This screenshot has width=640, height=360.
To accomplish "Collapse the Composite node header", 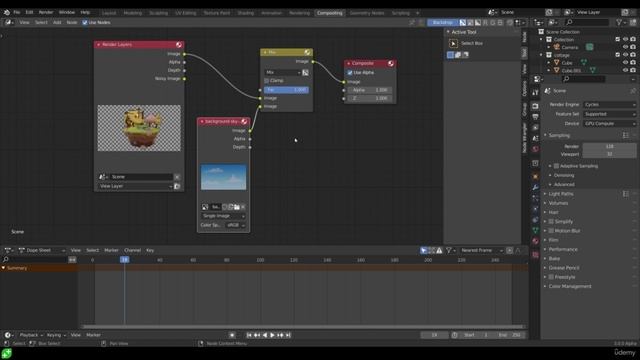I will coord(349,63).
